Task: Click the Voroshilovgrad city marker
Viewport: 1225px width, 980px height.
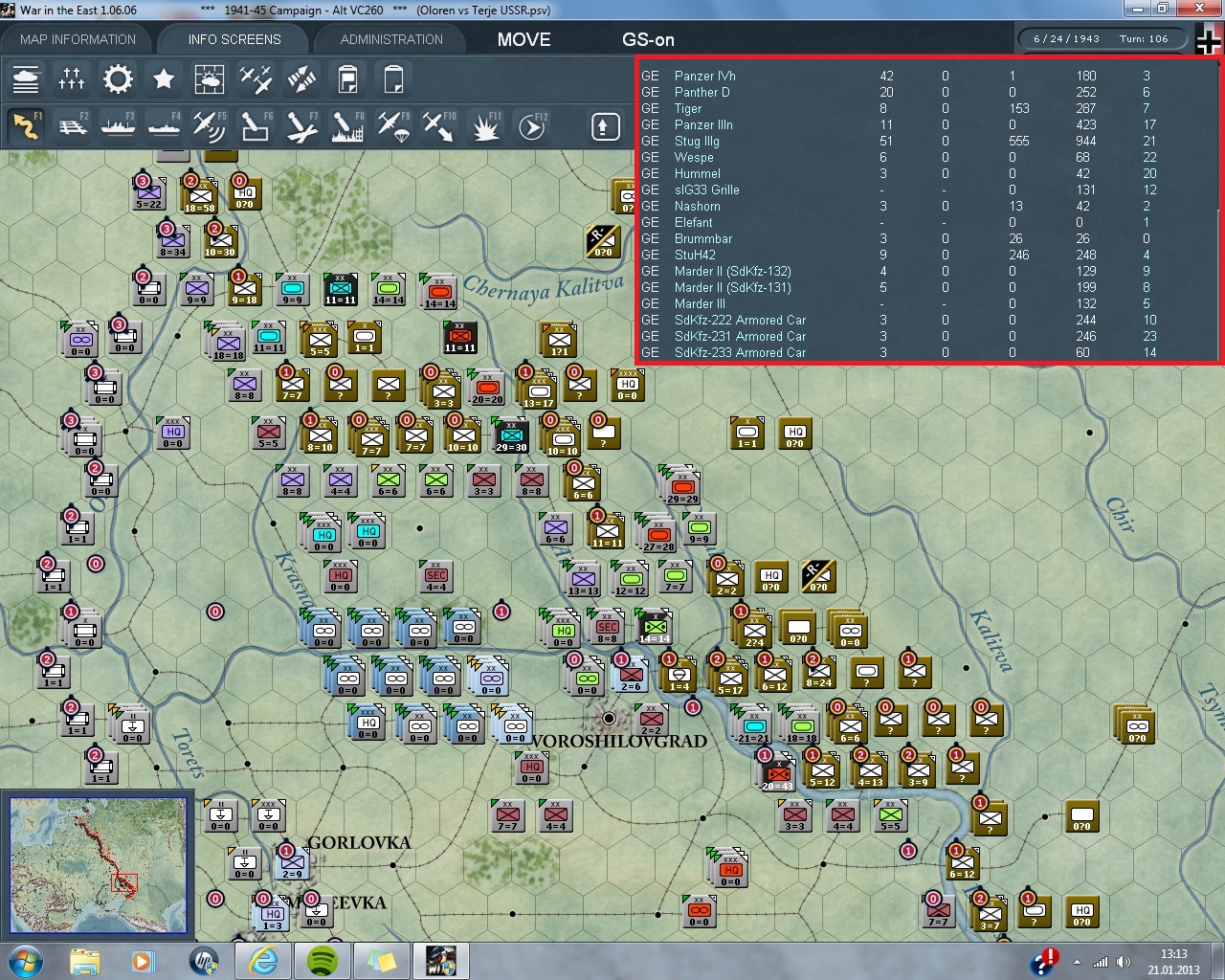Action: (x=609, y=718)
